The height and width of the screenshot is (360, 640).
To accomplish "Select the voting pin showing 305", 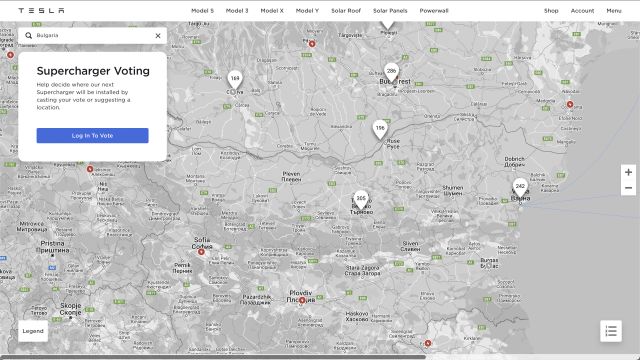I will point(361,200).
